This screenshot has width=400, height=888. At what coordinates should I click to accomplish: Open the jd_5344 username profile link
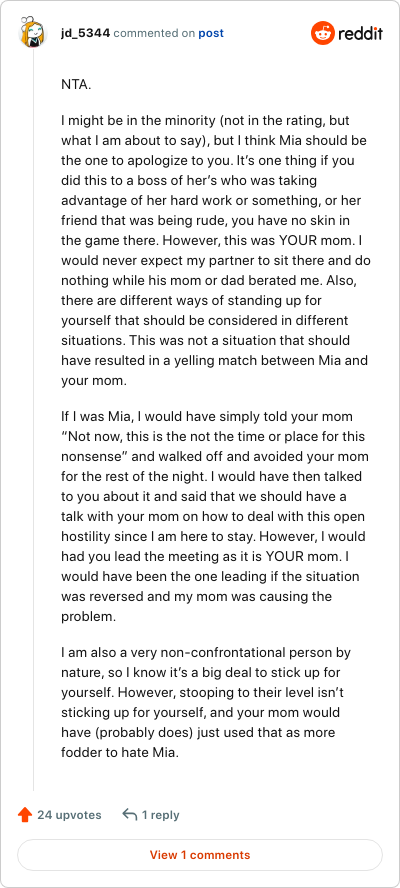click(x=86, y=33)
